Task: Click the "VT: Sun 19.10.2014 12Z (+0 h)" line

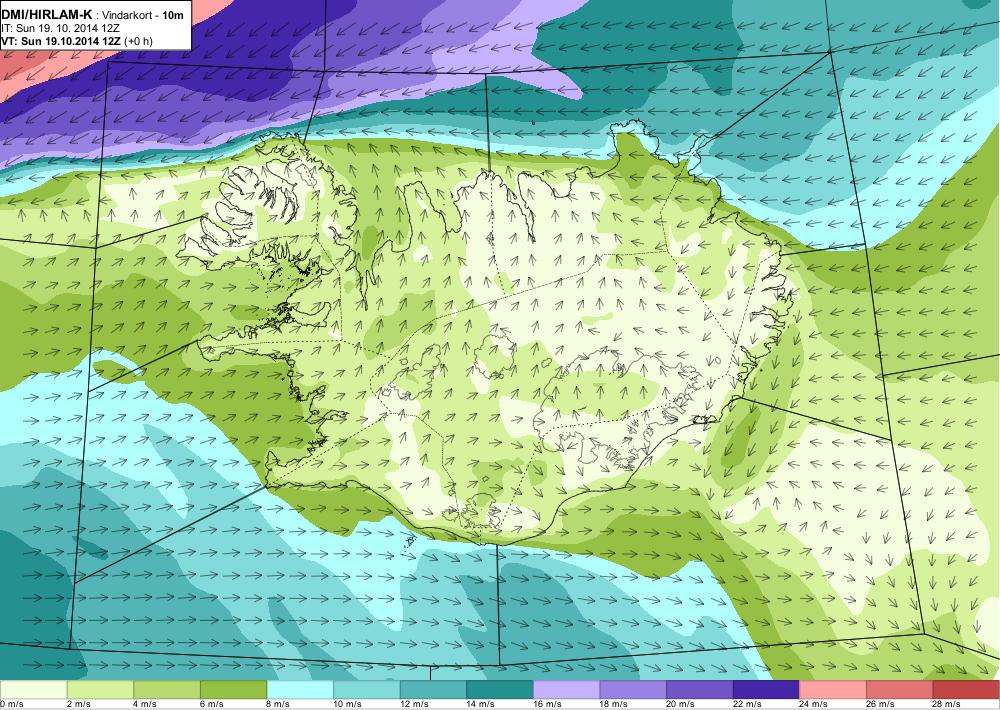Action: tap(77, 41)
